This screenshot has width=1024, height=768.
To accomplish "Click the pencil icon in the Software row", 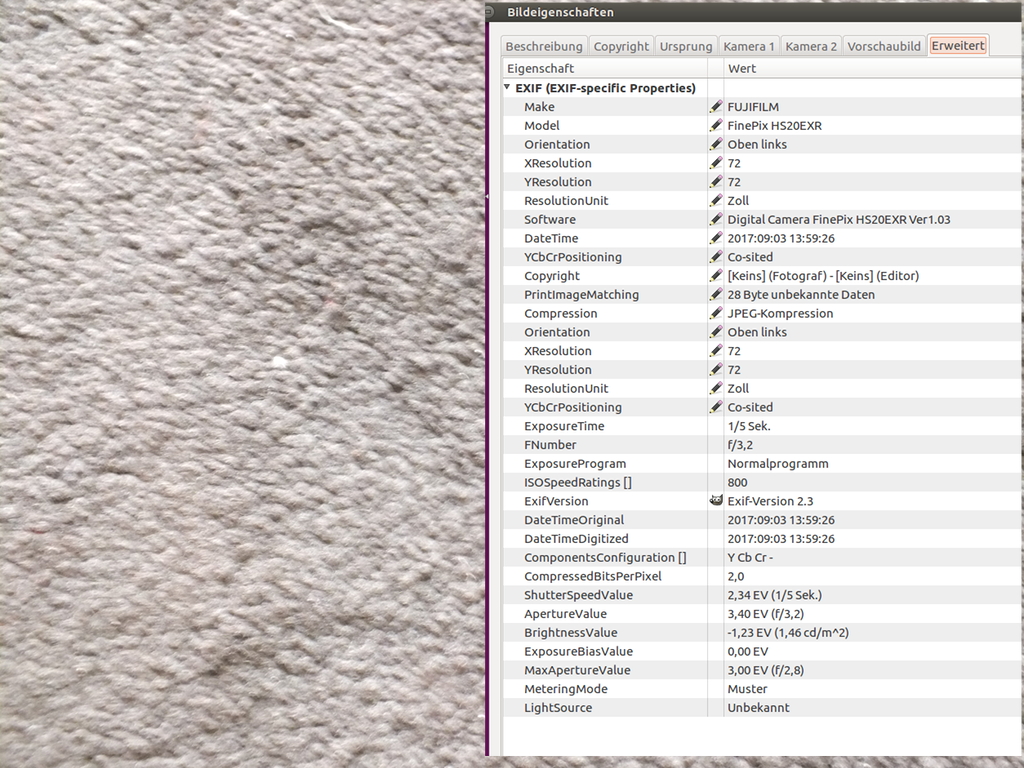I will tap(715, 220).
